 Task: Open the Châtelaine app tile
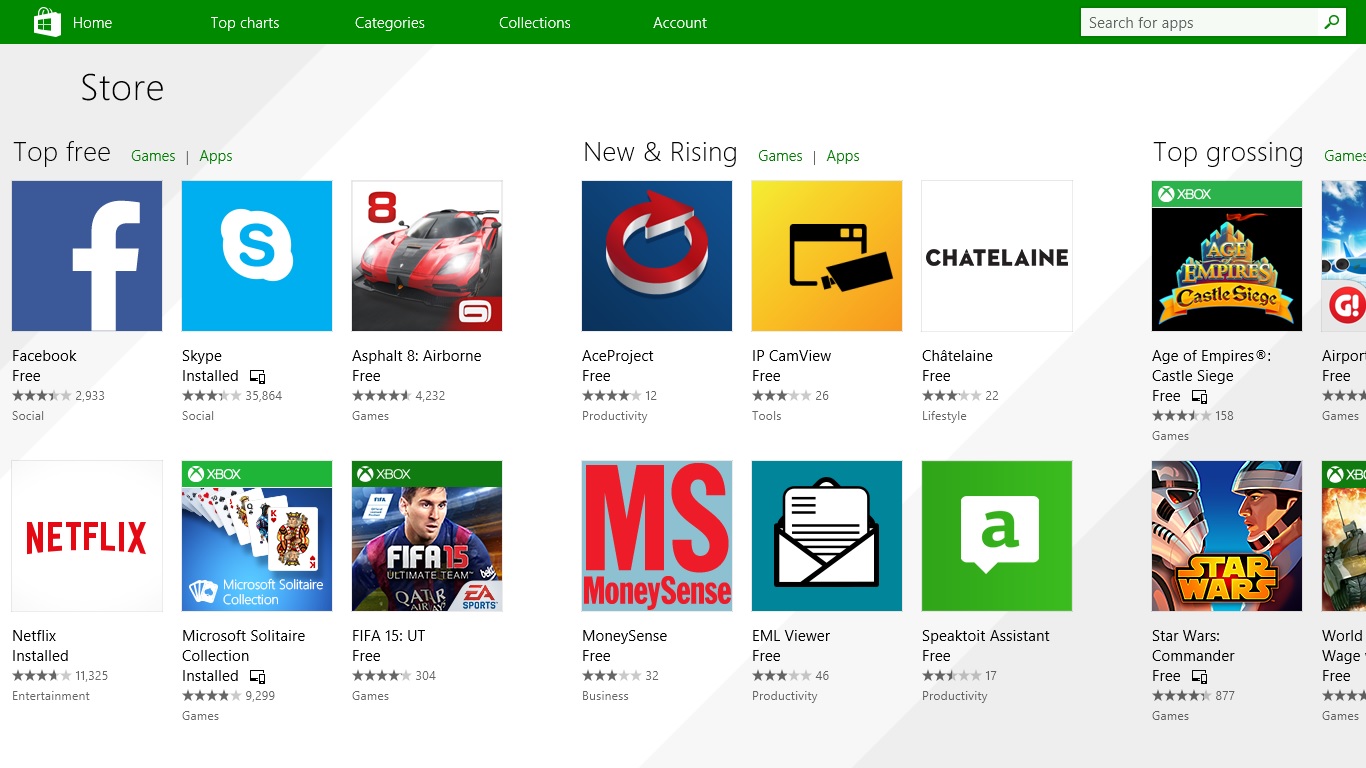click(997, 256)
